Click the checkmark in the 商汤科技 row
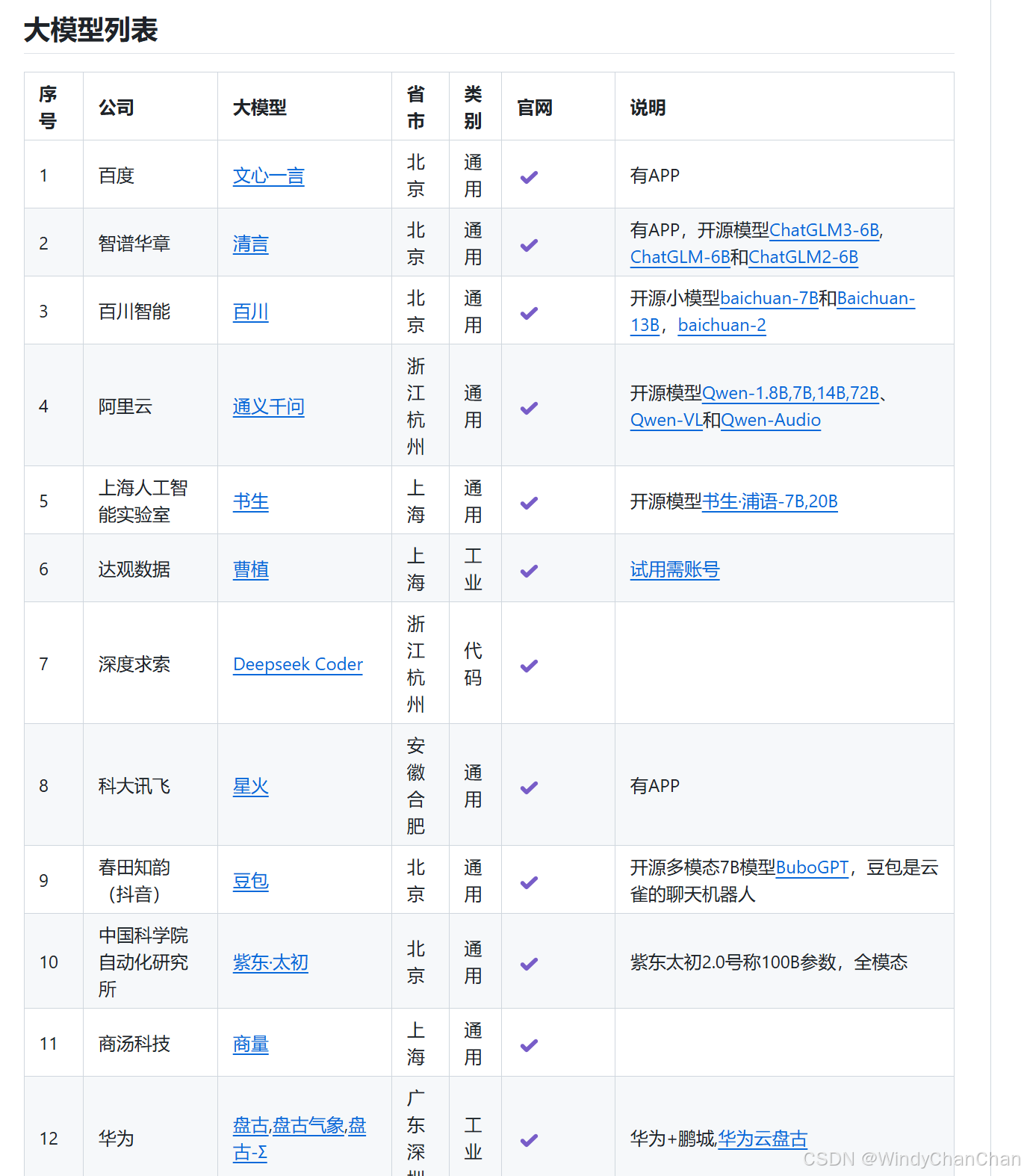The width and height of the screenshot is (1024, 1176). [x=529, y=1045]
